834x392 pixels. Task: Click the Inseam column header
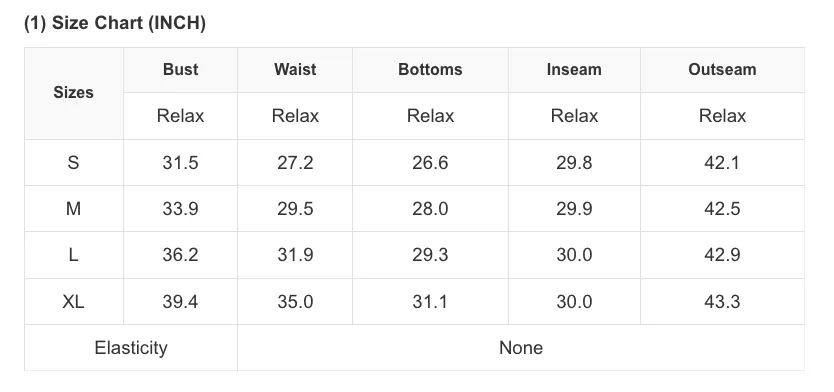coord(574,70)
